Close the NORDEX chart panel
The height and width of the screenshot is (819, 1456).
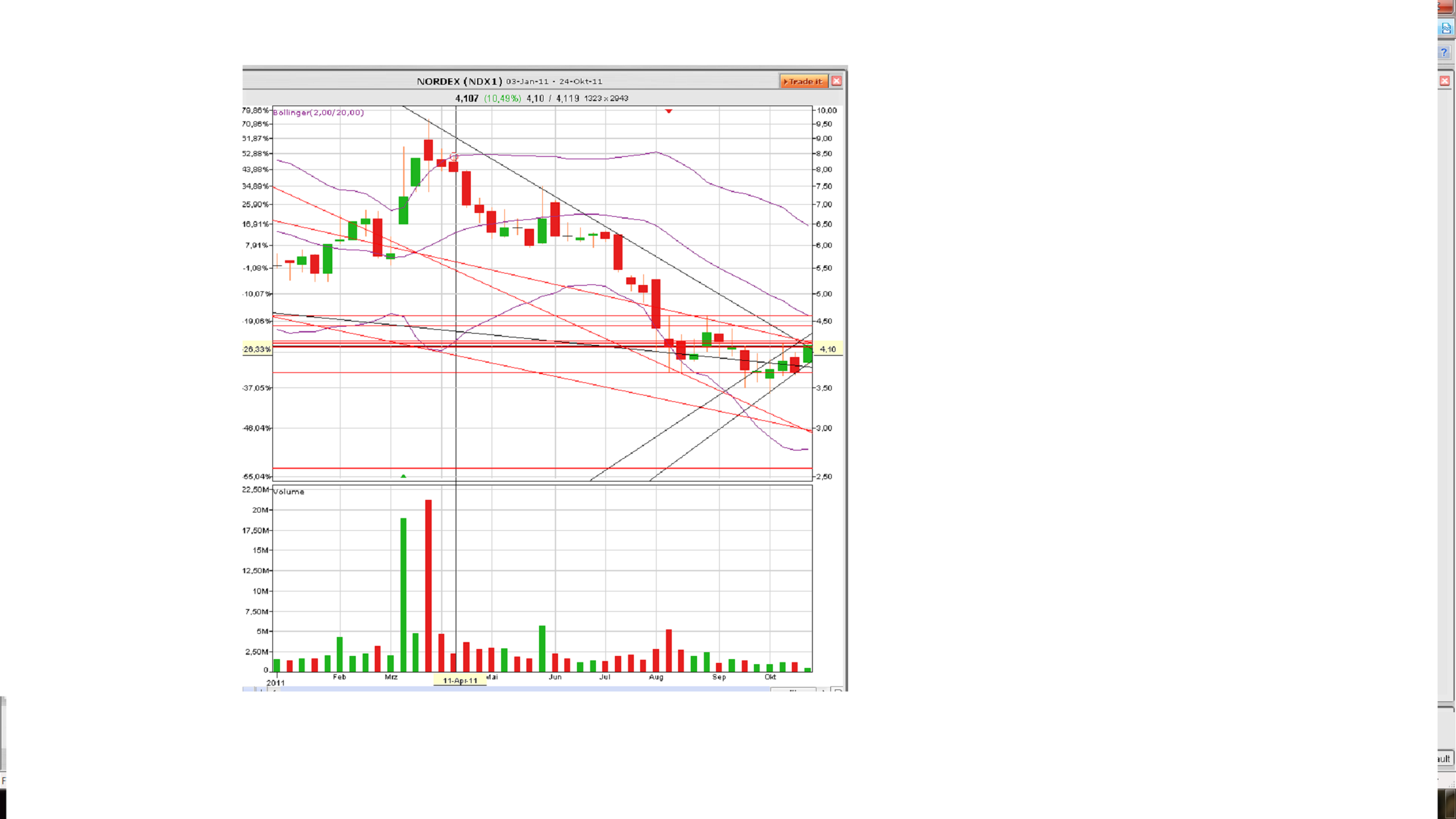(836, 82)
